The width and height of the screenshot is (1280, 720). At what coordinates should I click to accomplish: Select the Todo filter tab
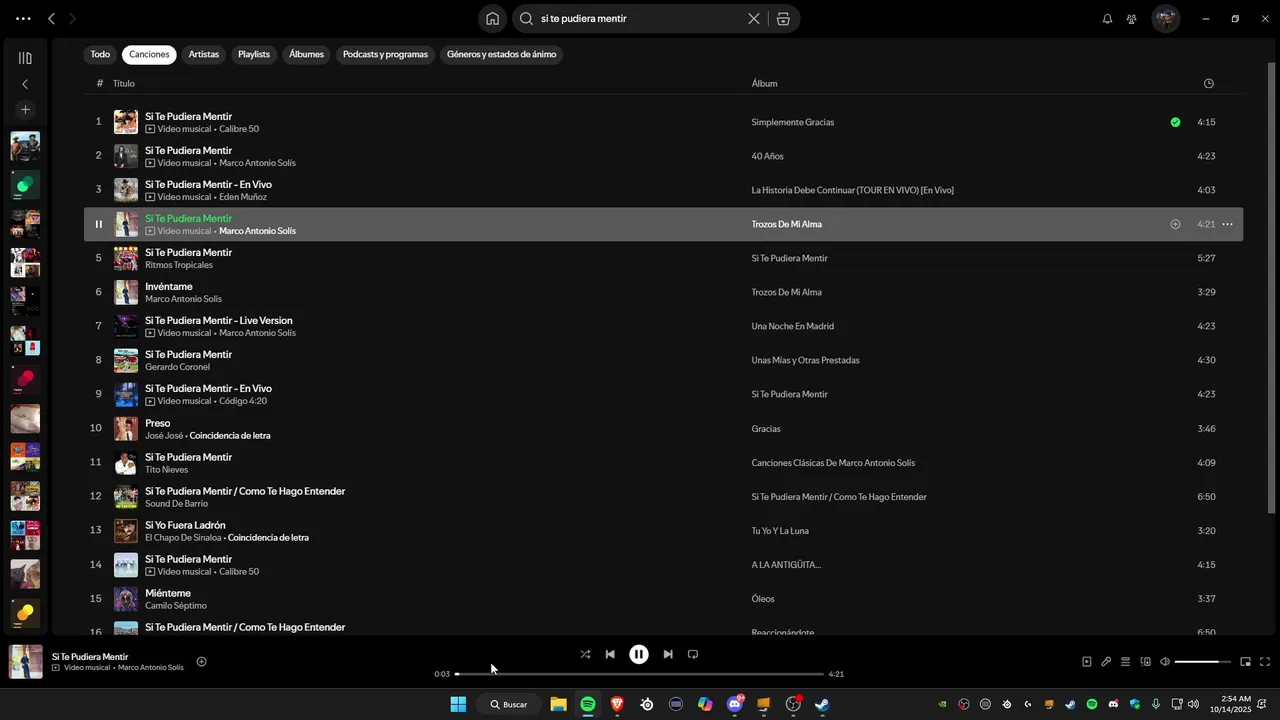point(100,54)
